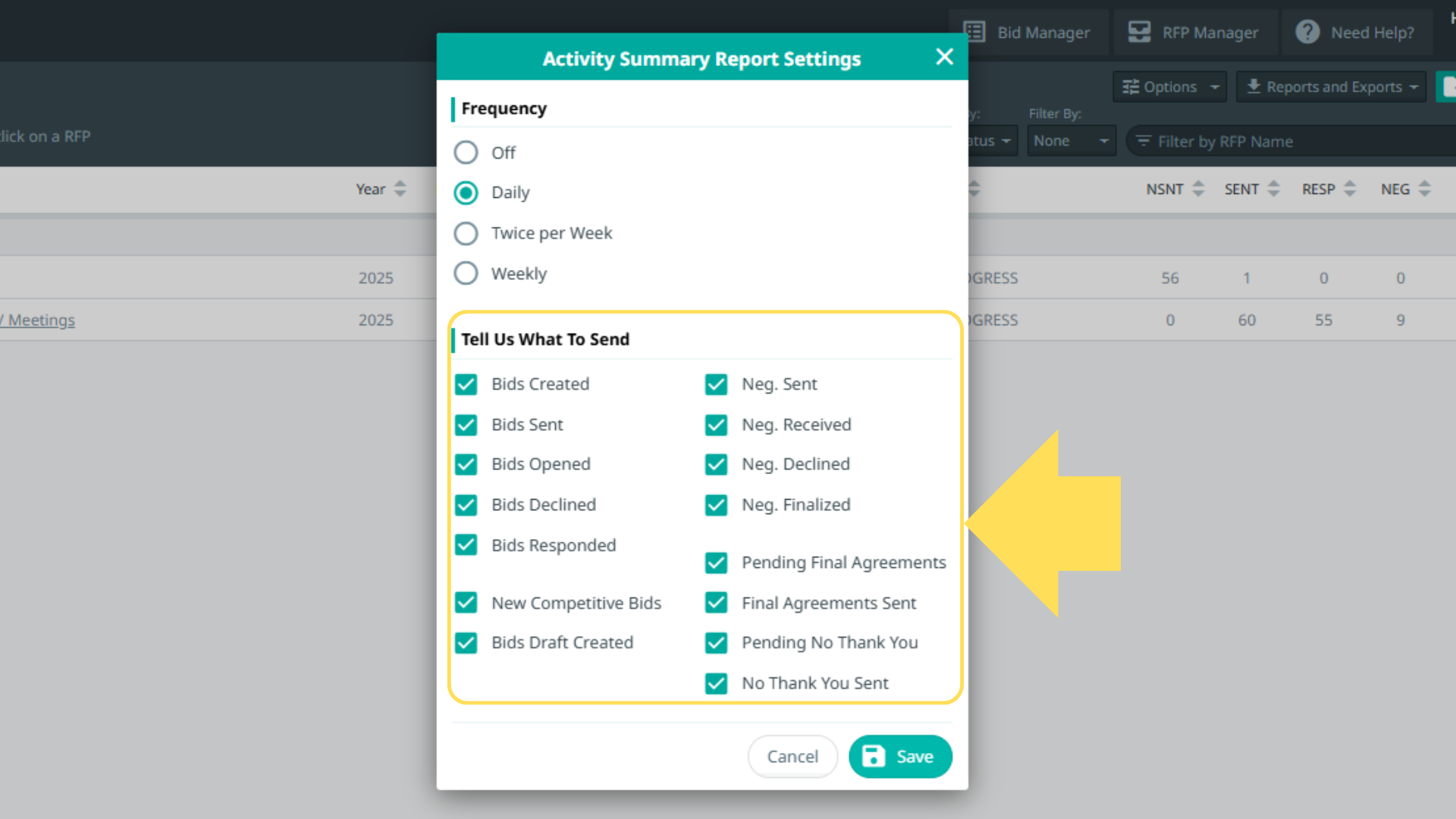Image resolution: width=1456 pixels, height=819 pixels.
Task: Sort by the NEG column arrows
Action: pos(1425,189)
